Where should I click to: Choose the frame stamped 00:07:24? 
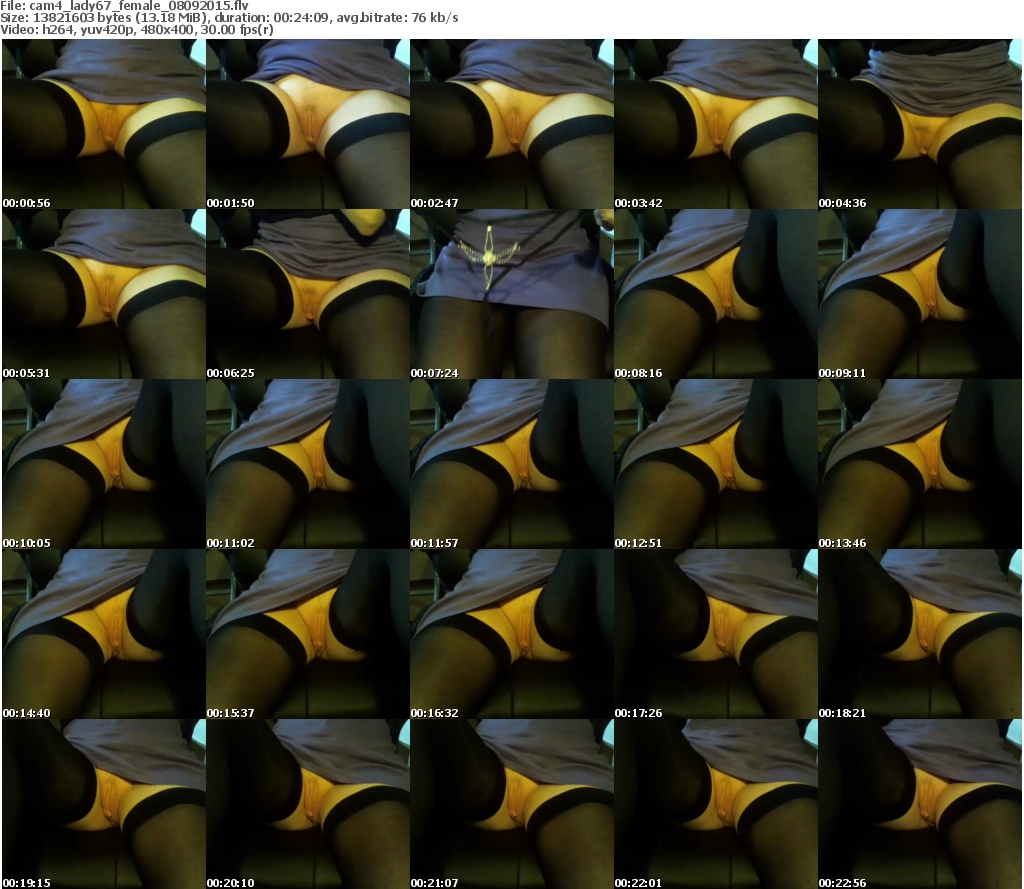point(512,294)
